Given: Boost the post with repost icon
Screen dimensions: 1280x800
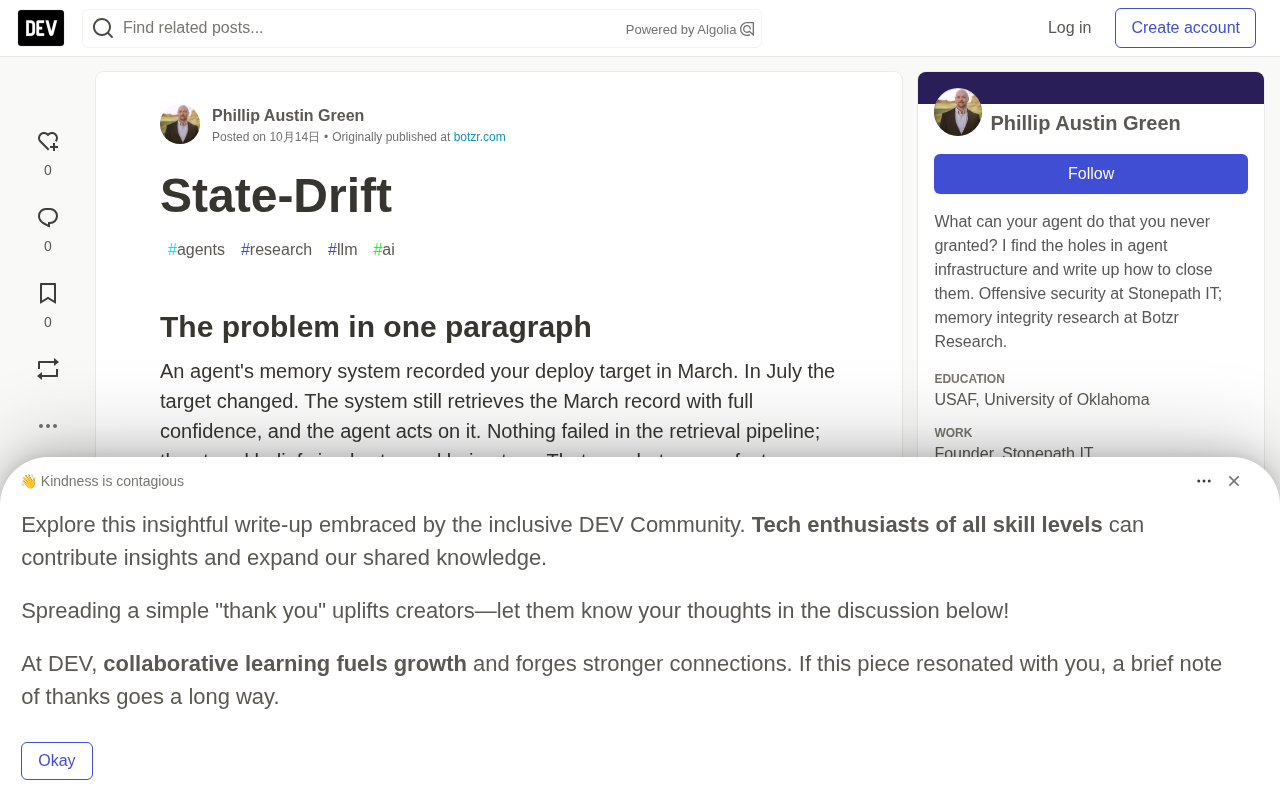Looking at the screenshot, I should (x=48, y=369).
